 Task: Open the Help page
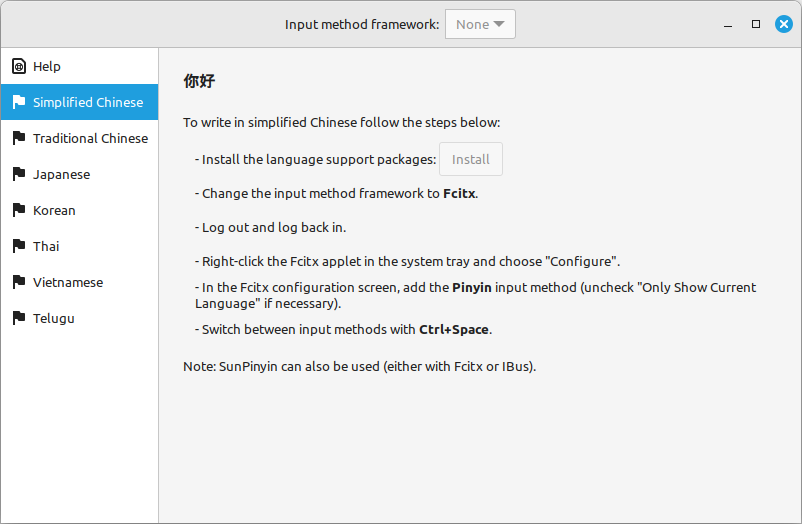[47, 66]
